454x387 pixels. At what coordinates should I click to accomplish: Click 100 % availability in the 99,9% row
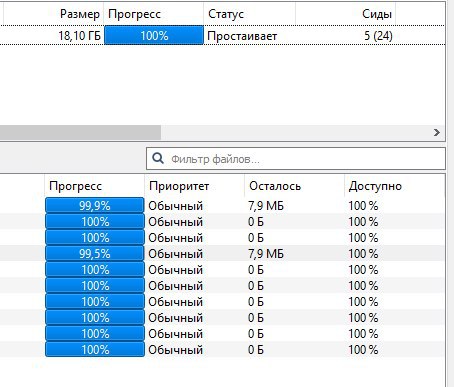tap(363, 206)
